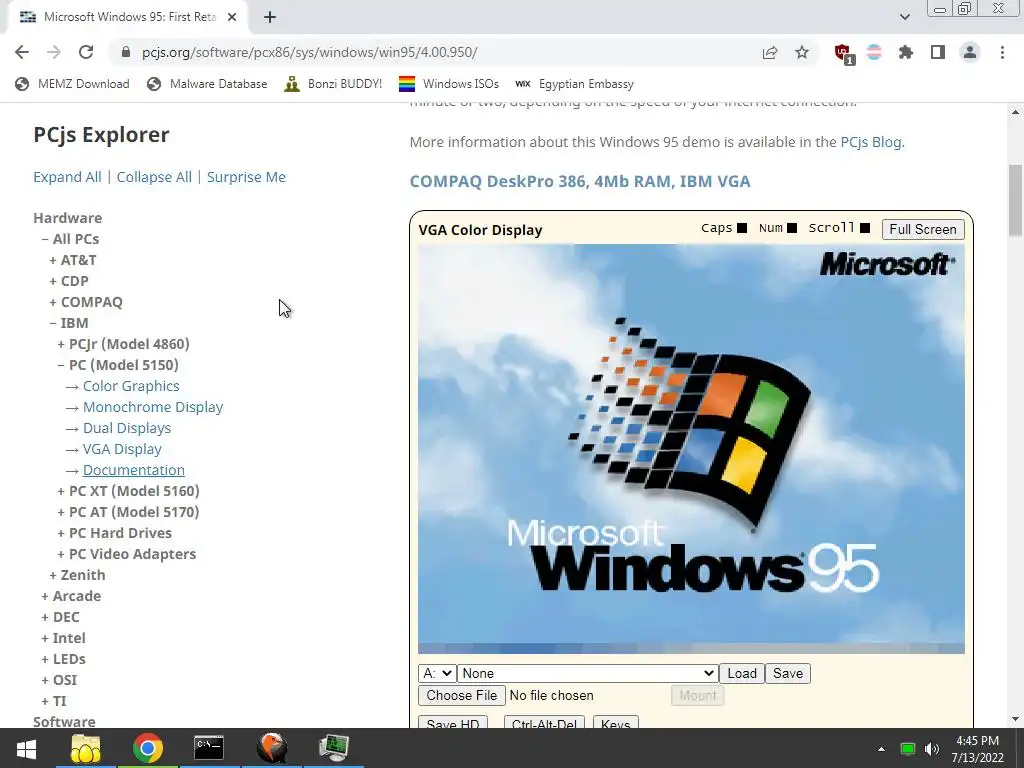Expand the AT&T tree node
The width and height of the screenshot is (1024, 768).
[x=73, y=260]
